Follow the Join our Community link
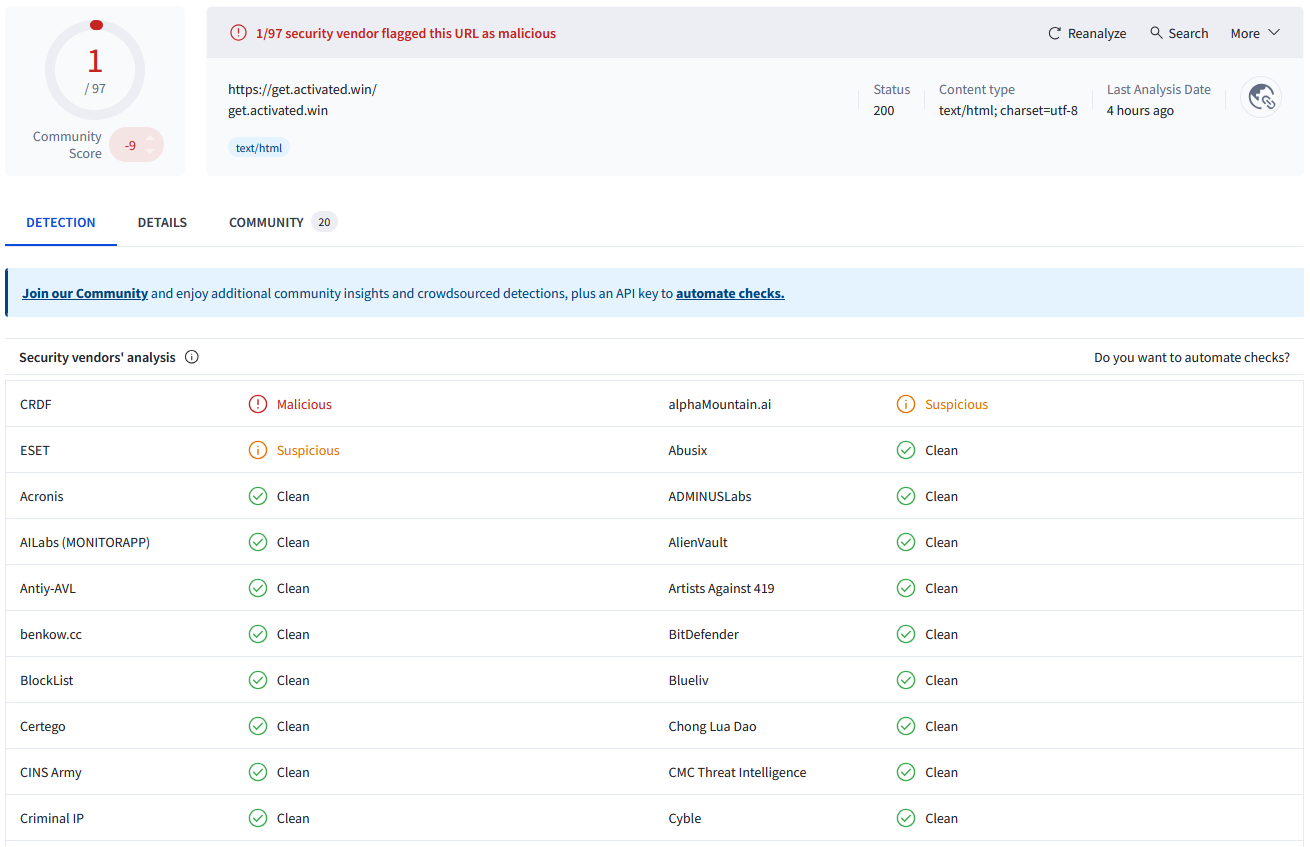Screen dimensions: 1310x847 (85, 293)
